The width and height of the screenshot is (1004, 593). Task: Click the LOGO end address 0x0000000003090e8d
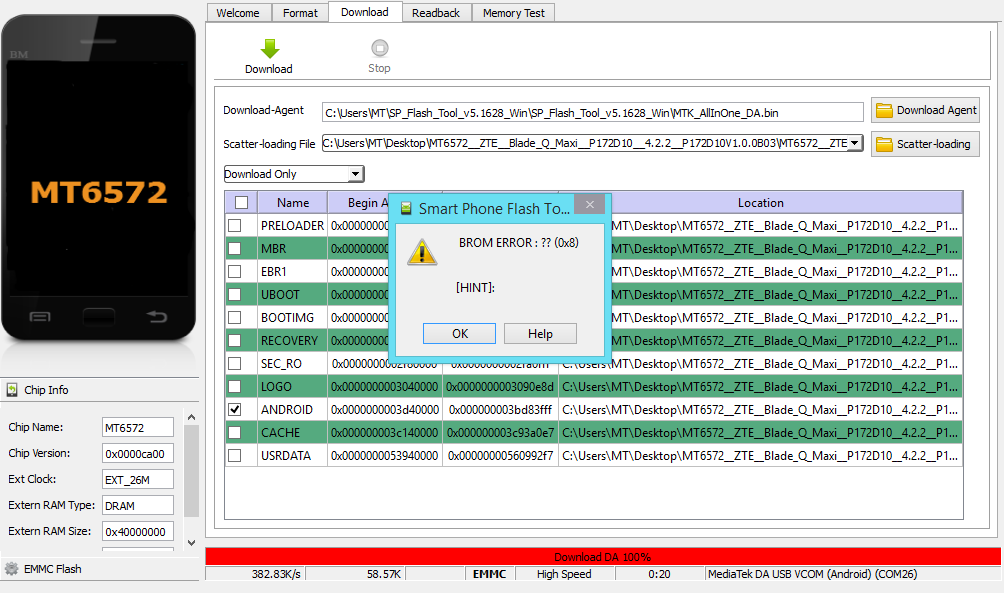click(500, 387)
